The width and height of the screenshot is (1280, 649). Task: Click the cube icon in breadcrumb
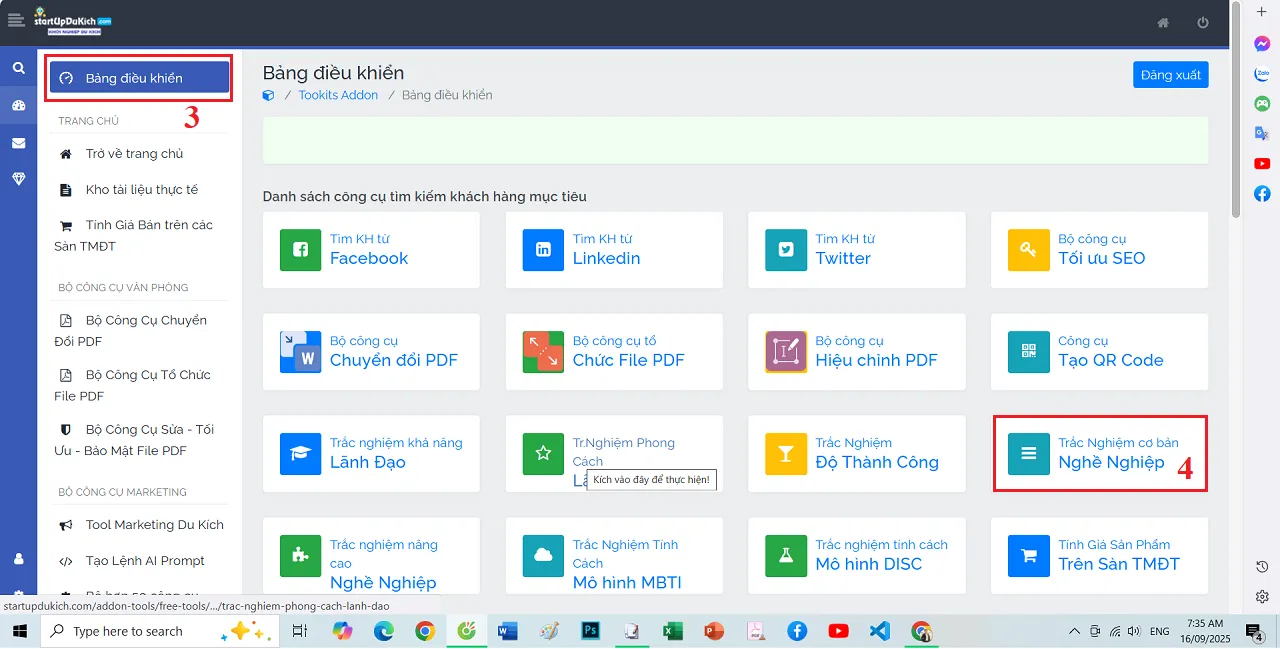(268, 95)
